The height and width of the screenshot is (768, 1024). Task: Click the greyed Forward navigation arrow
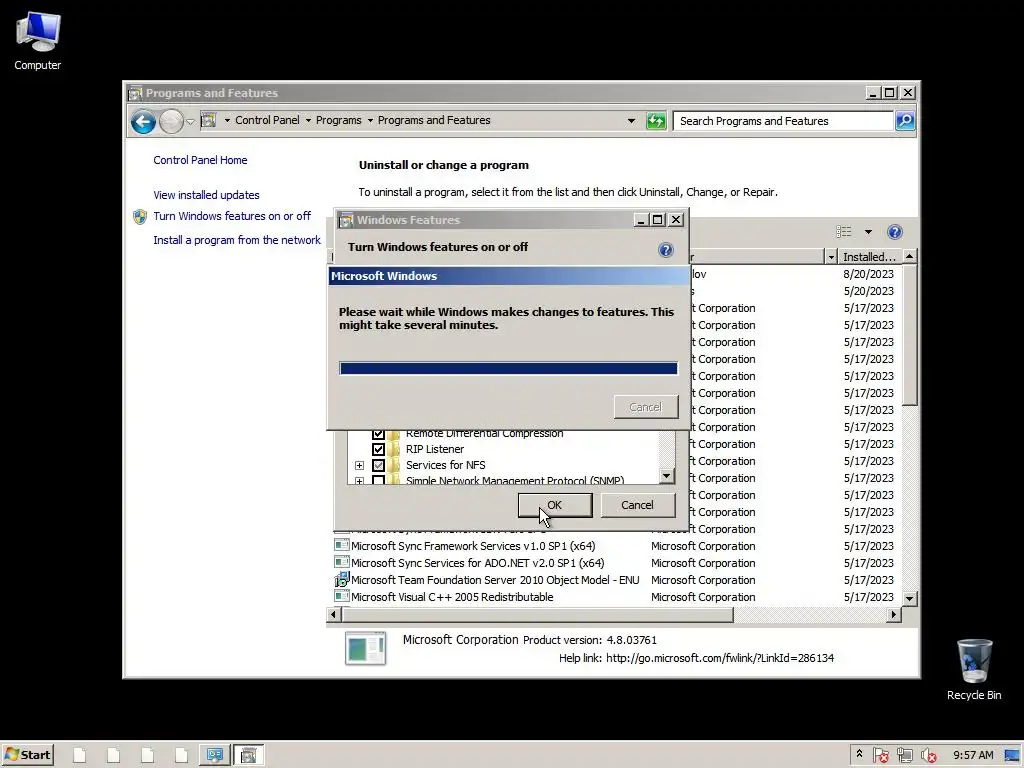click(171, 121)
